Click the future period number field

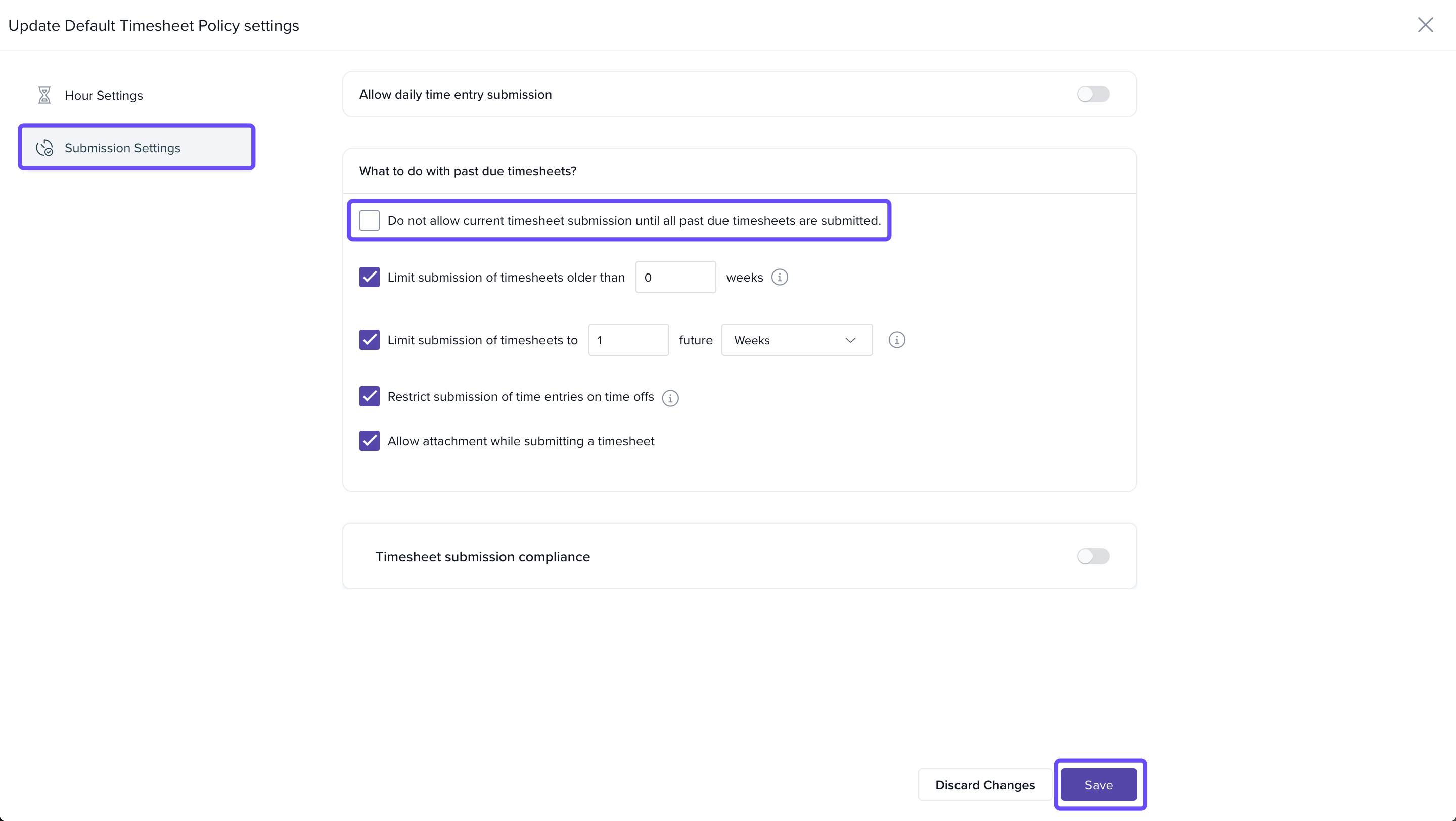(x=628, y=340)
